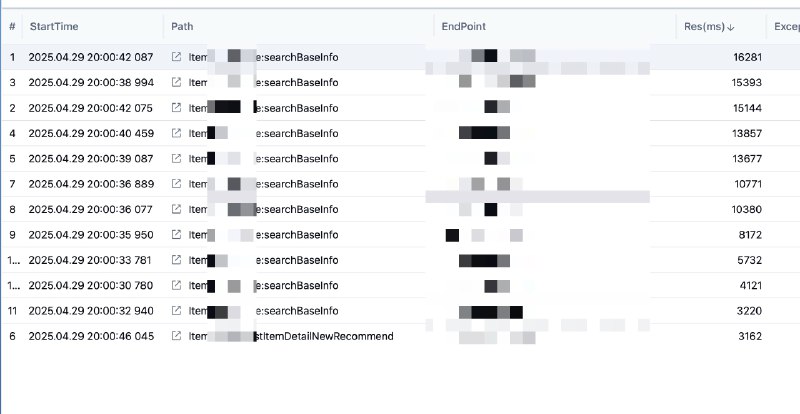Viewport: 800px width, 414px height.
Task: Open link icon for the ItemDetailNewRecommend row
Action: 177,337
